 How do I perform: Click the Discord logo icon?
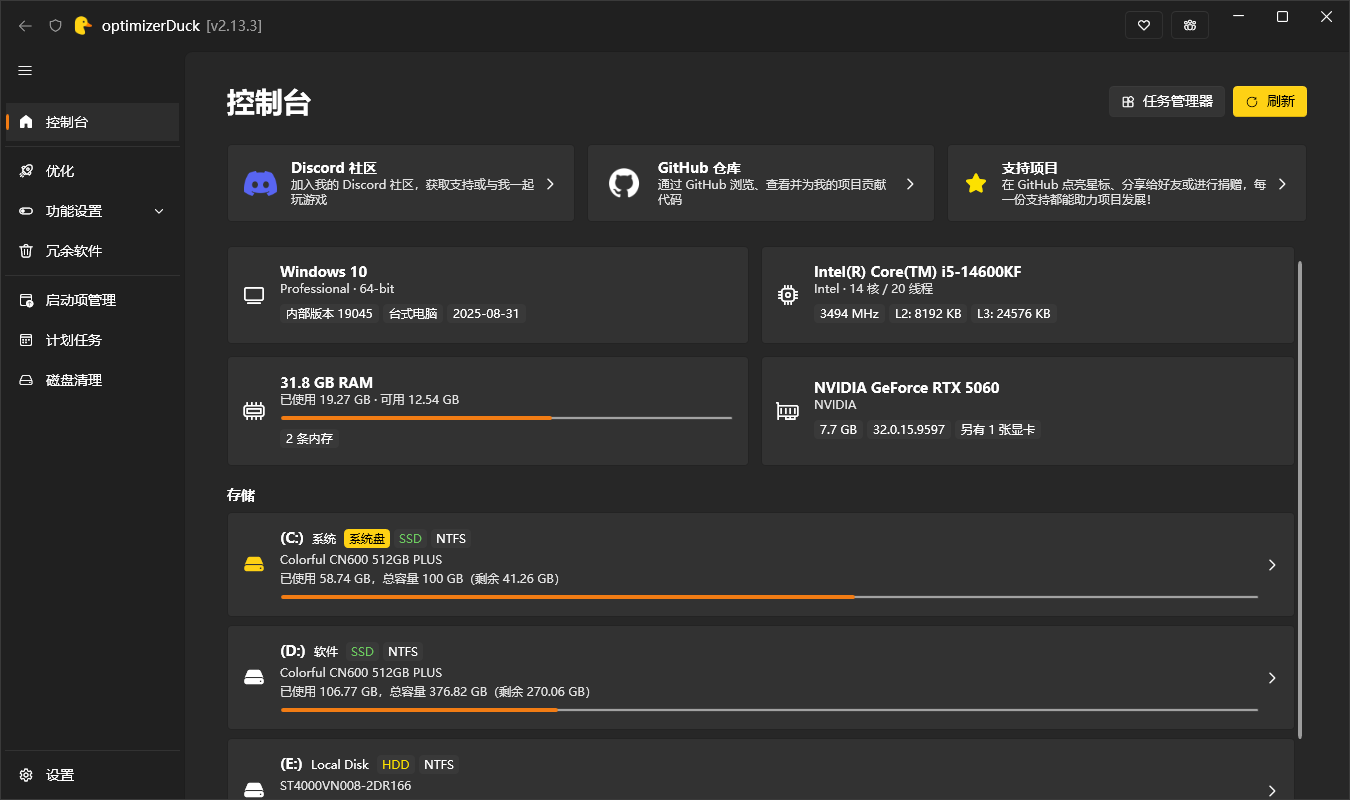click(x=261, y=184)
